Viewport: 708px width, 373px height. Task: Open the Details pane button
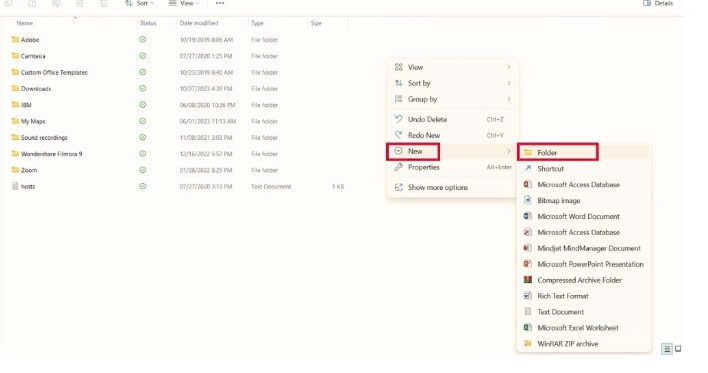[658, 3]
